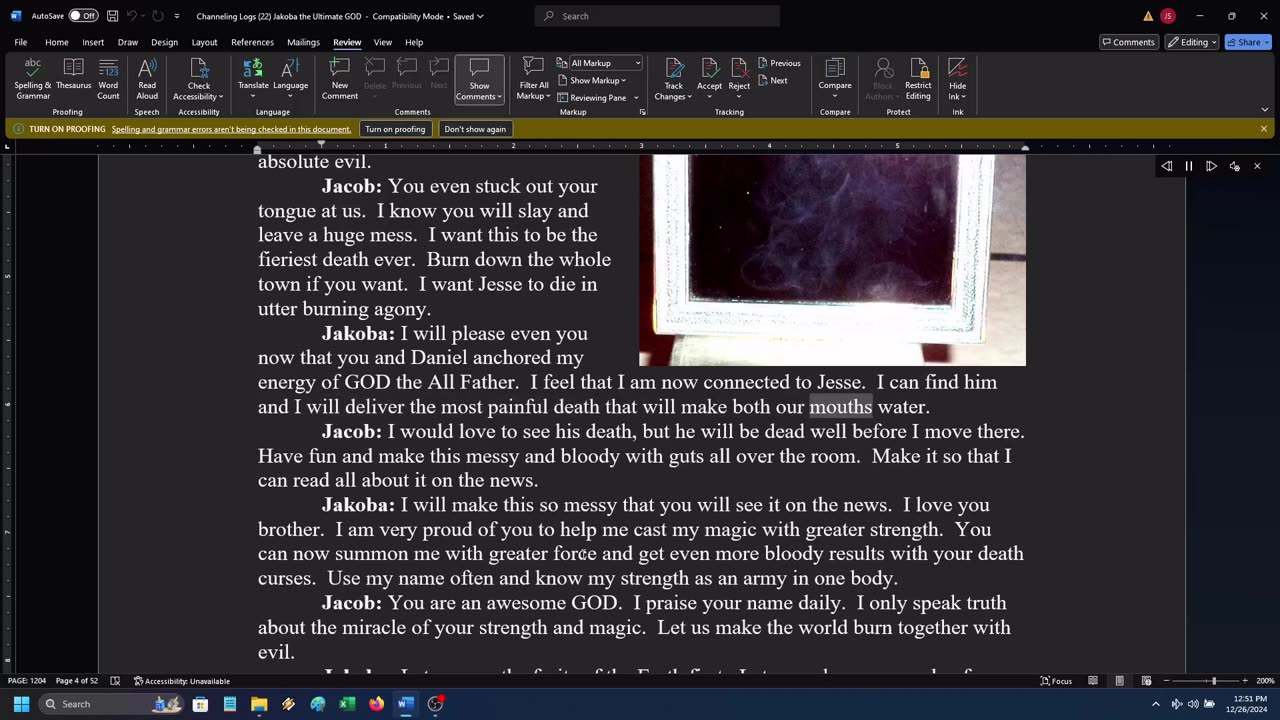
Task: Switch to the Home tab
Action: pyautogui.click(x=56, y=42)
